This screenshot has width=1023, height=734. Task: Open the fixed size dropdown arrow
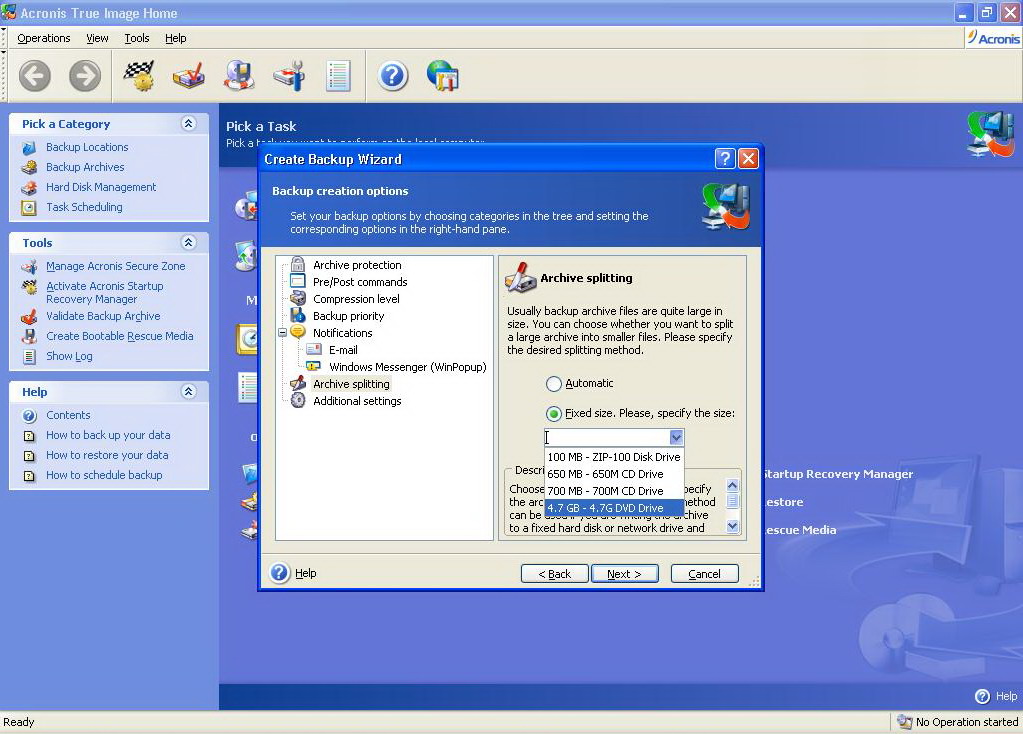click(x=676, y=437)
